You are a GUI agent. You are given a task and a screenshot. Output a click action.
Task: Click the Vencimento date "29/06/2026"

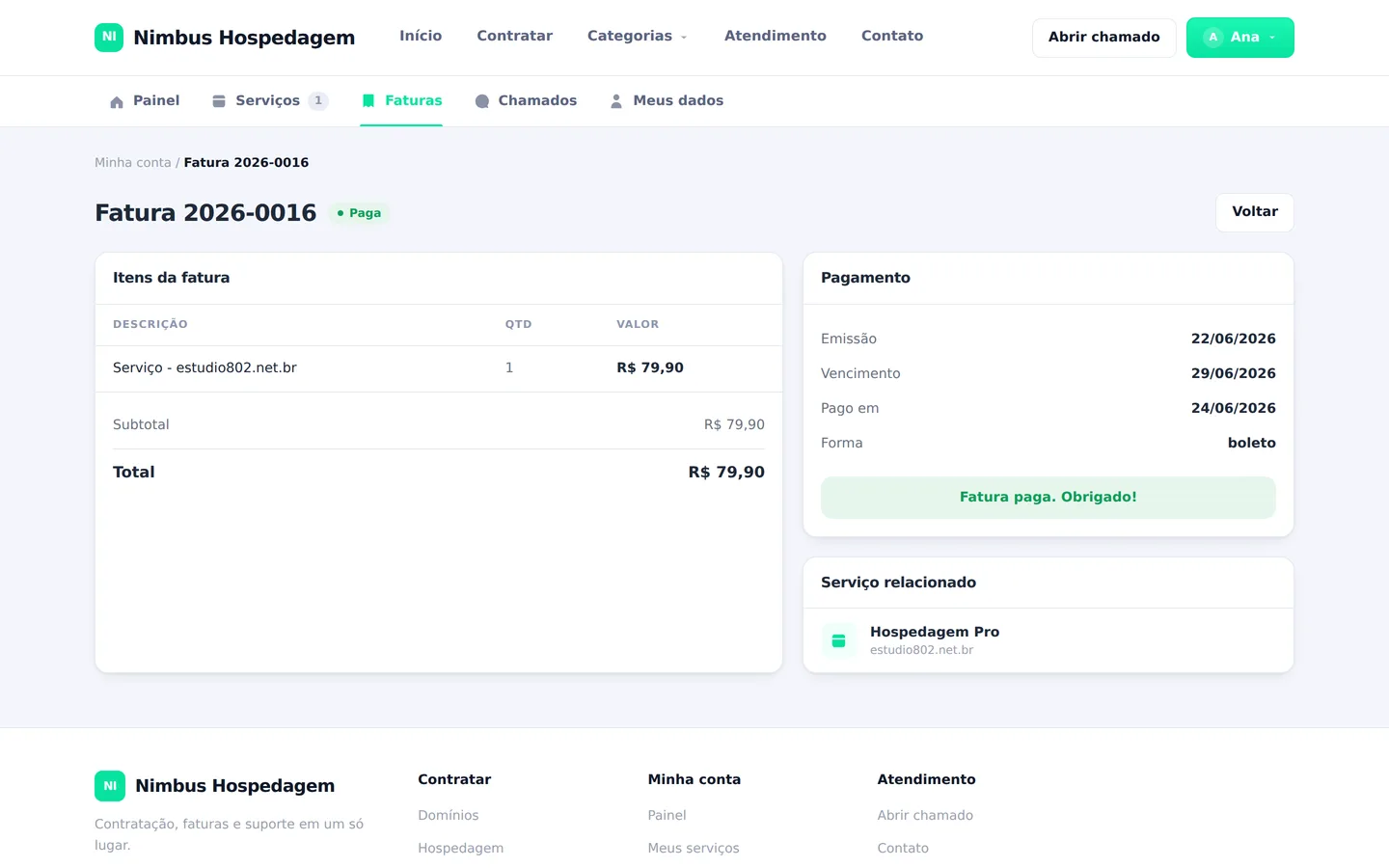(x=1234, y=374)
